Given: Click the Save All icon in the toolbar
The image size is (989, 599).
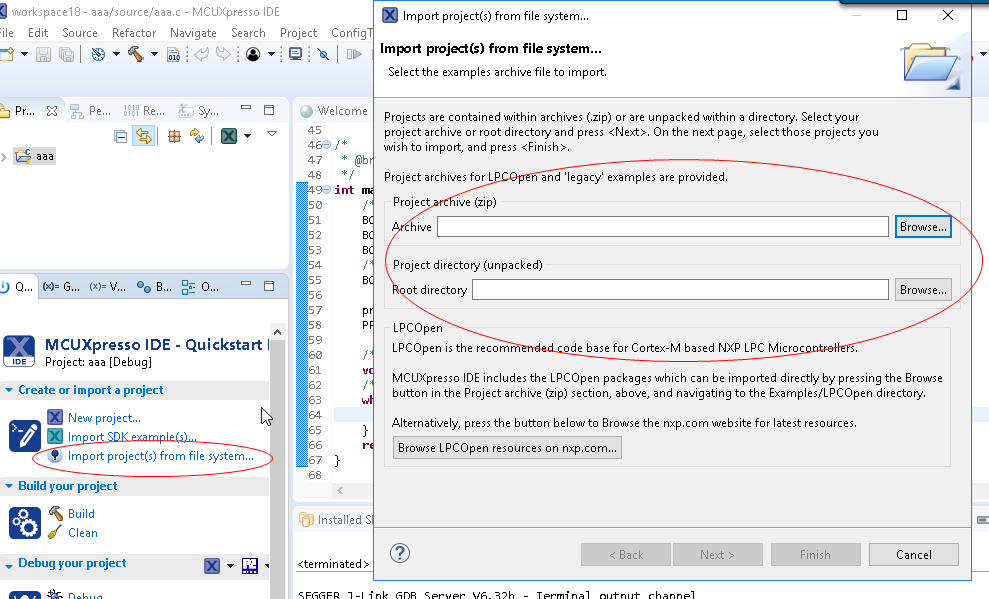Looking at the screenshot, I should [x=66, y=55].
